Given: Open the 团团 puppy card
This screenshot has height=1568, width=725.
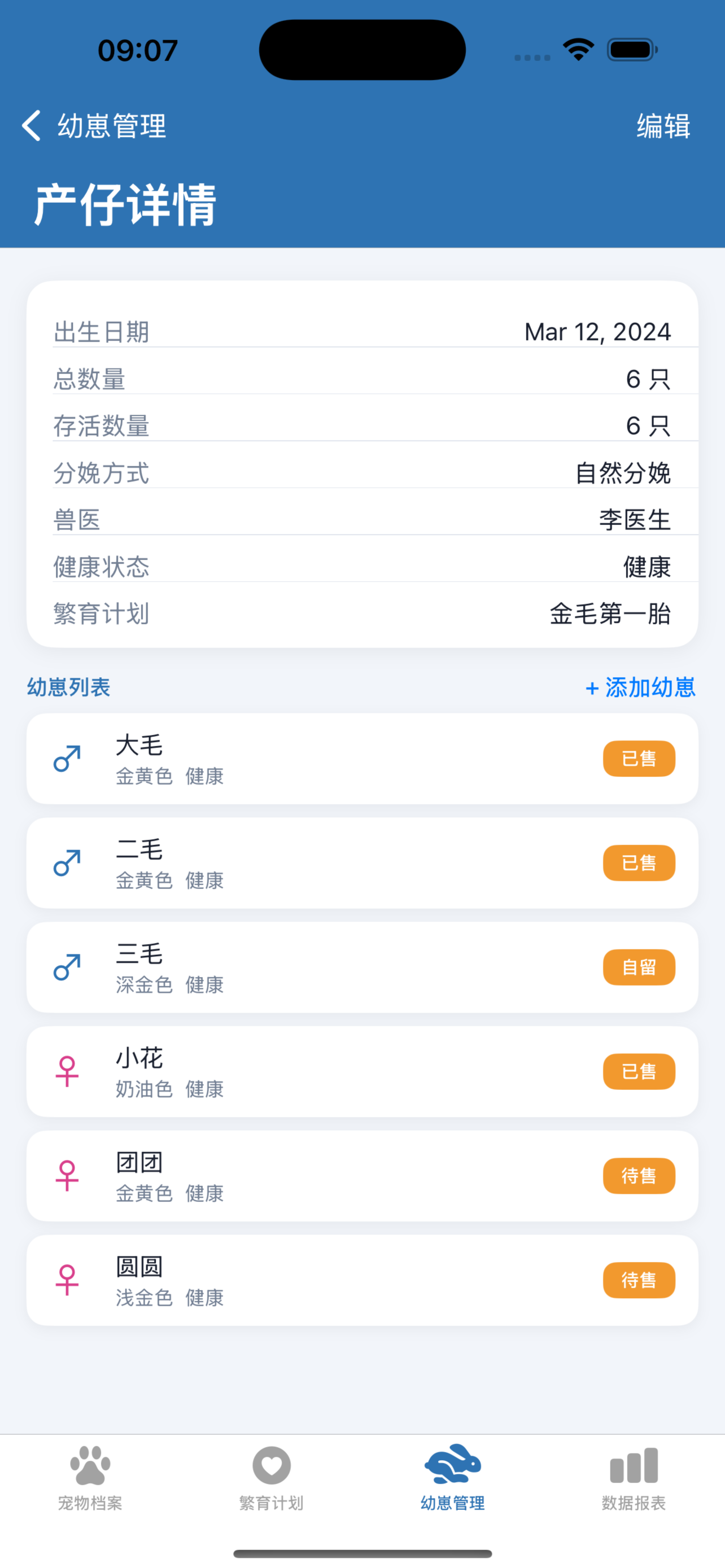Looking at the screenshot, I should coord(362,1176).
